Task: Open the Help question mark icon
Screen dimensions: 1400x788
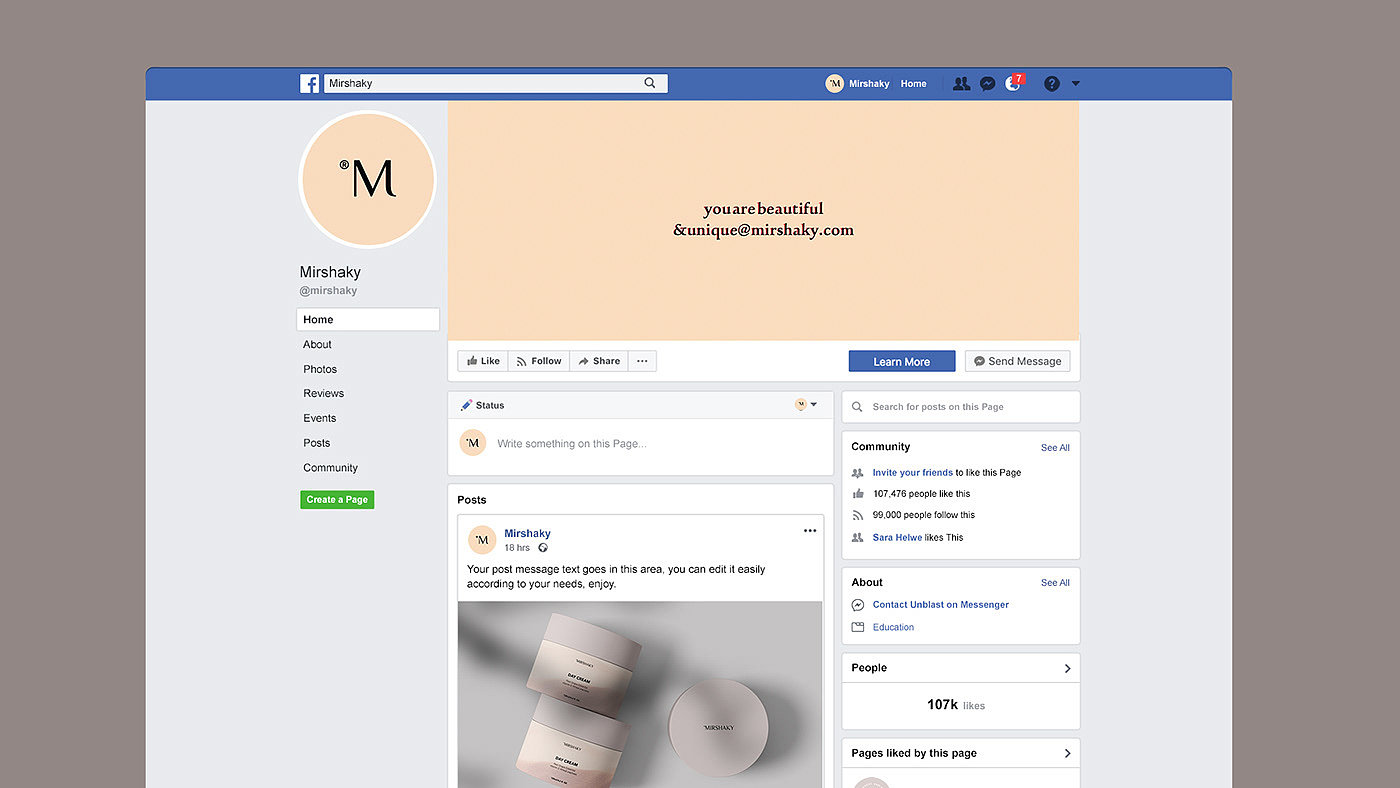Action: (x=1051, y=84)
